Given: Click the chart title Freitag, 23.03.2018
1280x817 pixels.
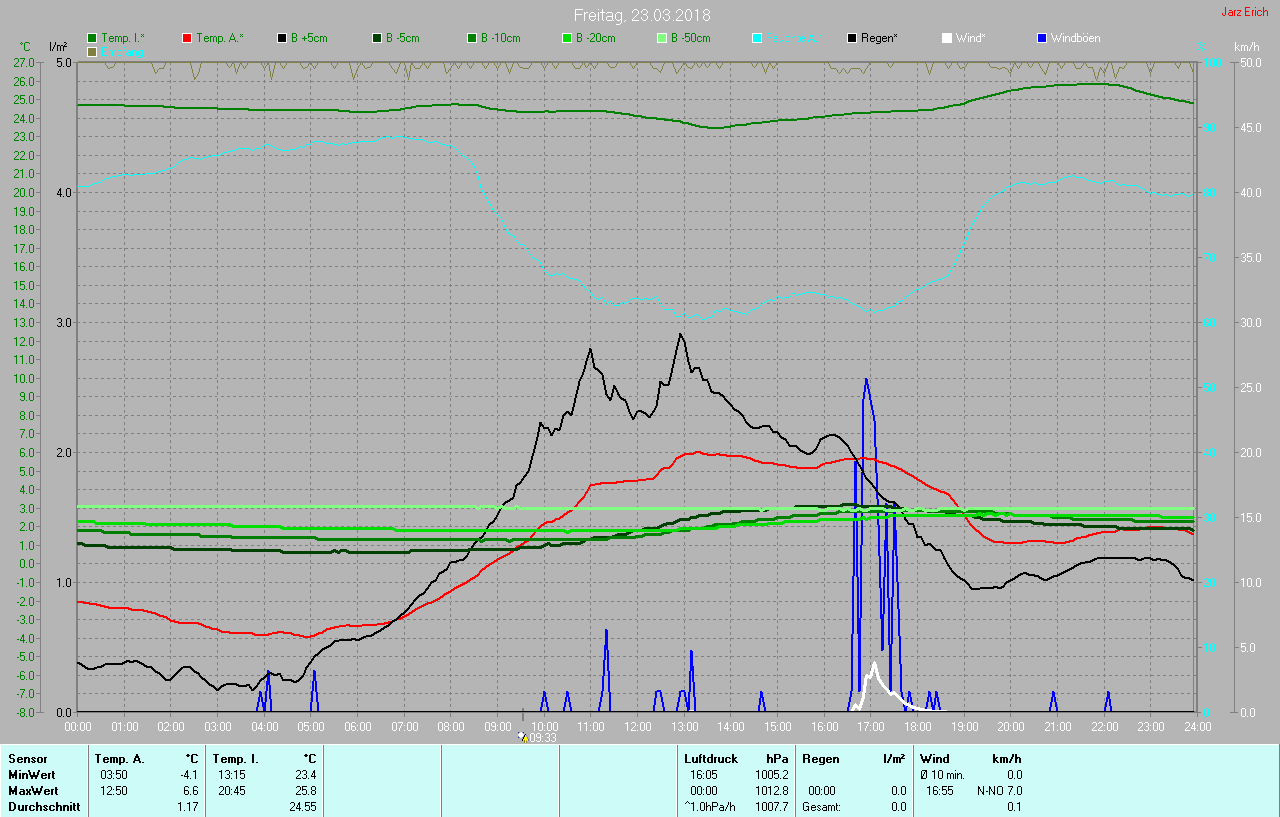Looking at the screenshot, I should [642, 15].
